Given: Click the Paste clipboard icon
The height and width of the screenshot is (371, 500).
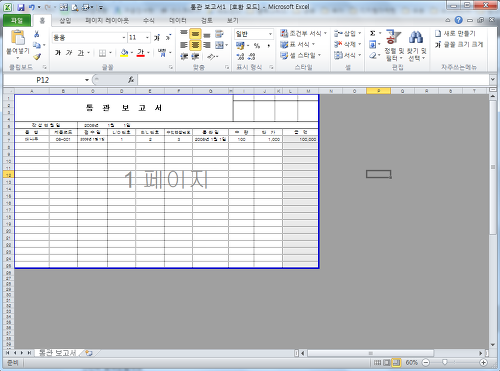Looking at the screenshot, I should (18, 37).
